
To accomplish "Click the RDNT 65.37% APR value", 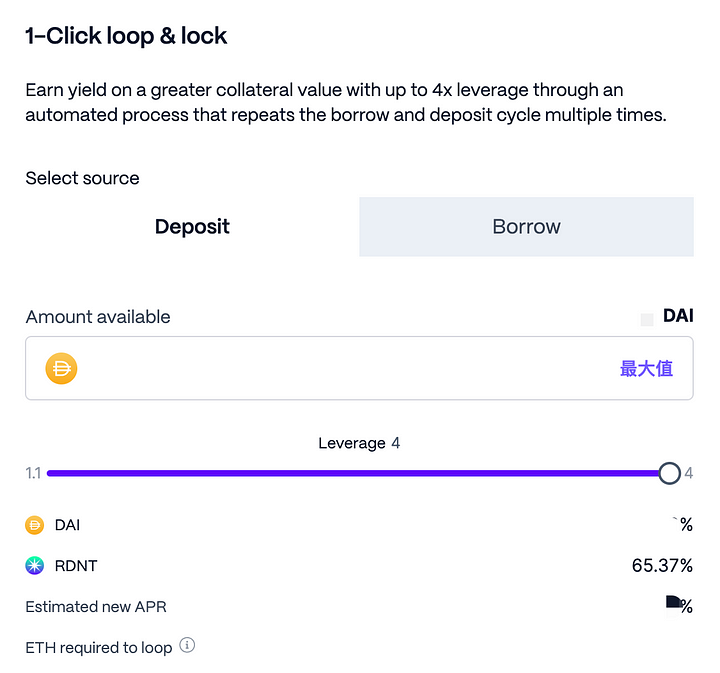I will point(662,566).
